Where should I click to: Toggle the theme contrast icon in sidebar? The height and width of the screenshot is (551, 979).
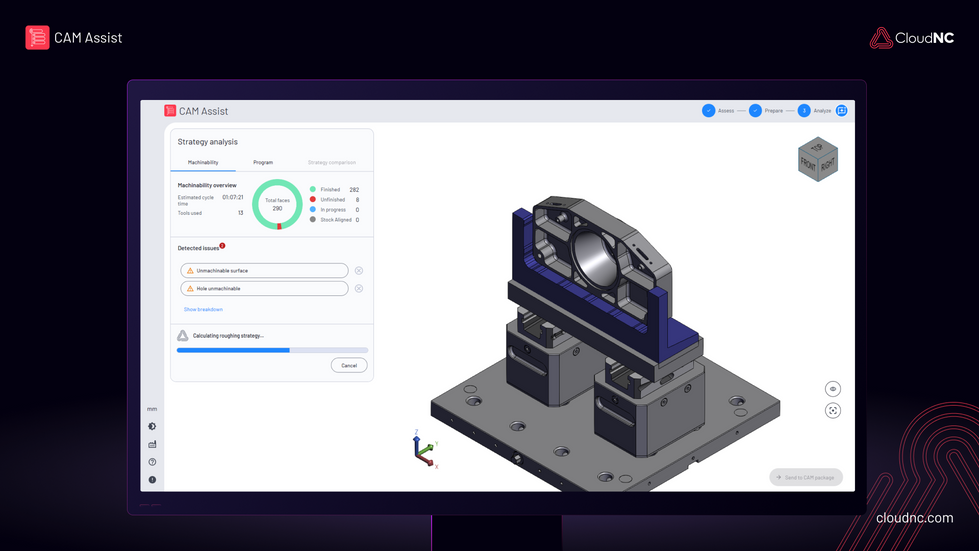[x=152, y=426]
